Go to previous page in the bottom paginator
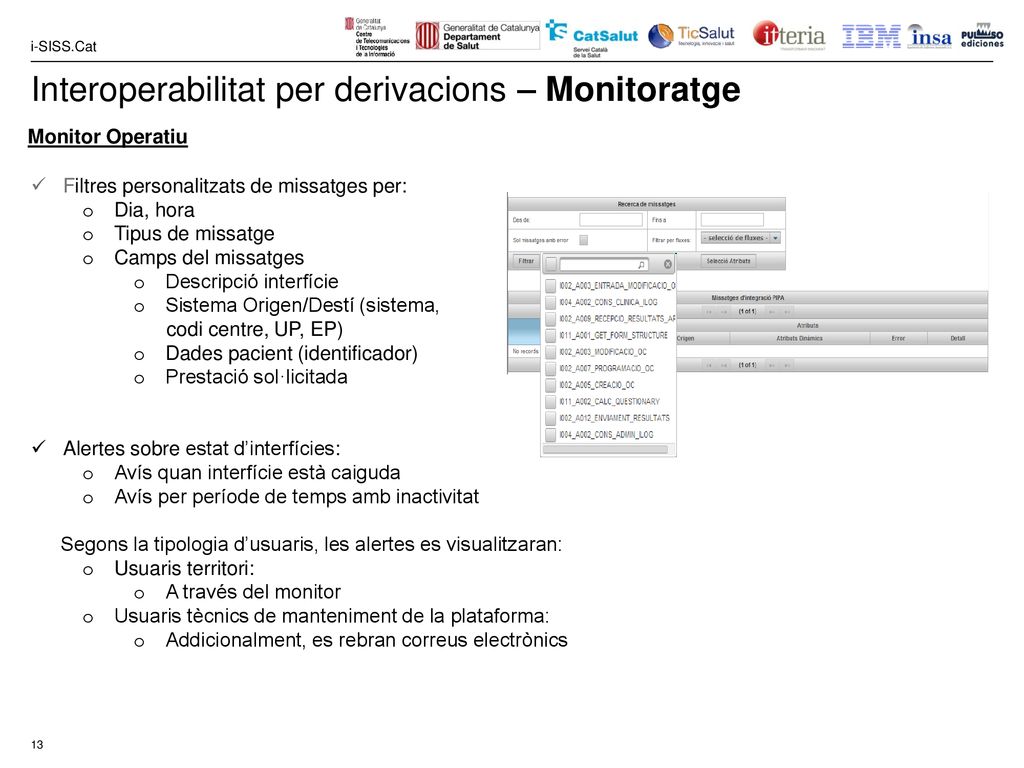 (724, 365)
